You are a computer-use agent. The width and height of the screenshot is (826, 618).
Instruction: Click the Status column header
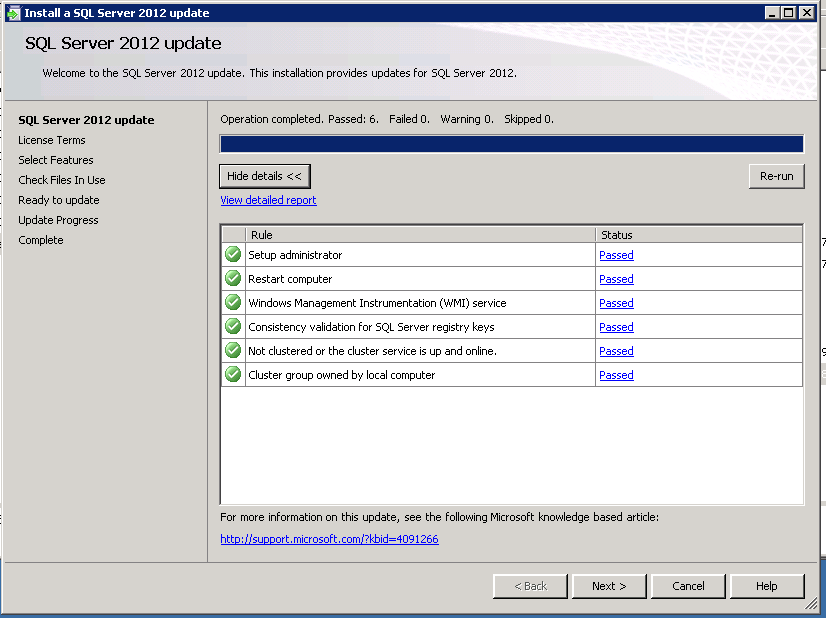coord(699,235)
